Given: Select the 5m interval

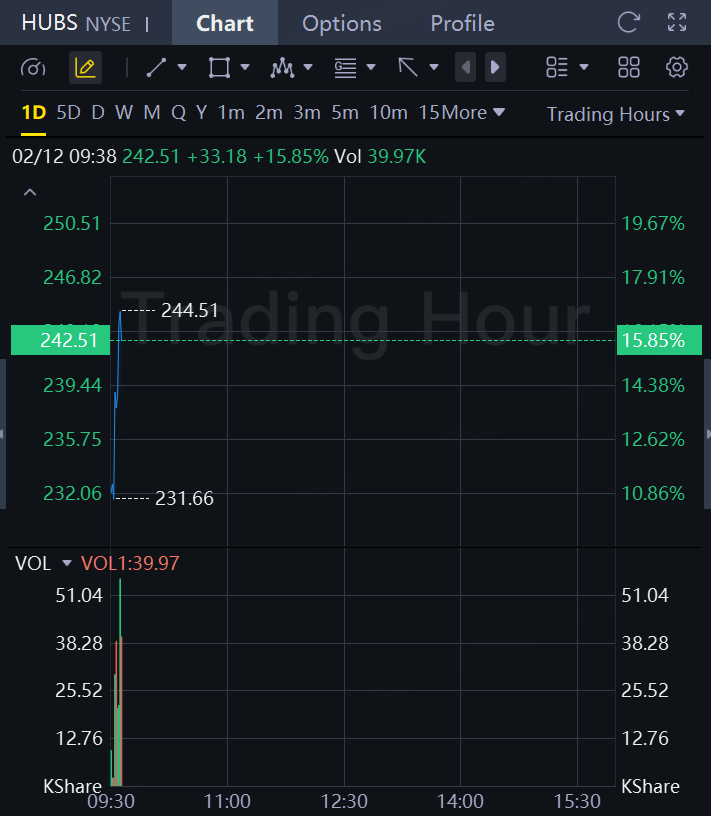Looking at the screenshot, I should click(x=345, y=112).
